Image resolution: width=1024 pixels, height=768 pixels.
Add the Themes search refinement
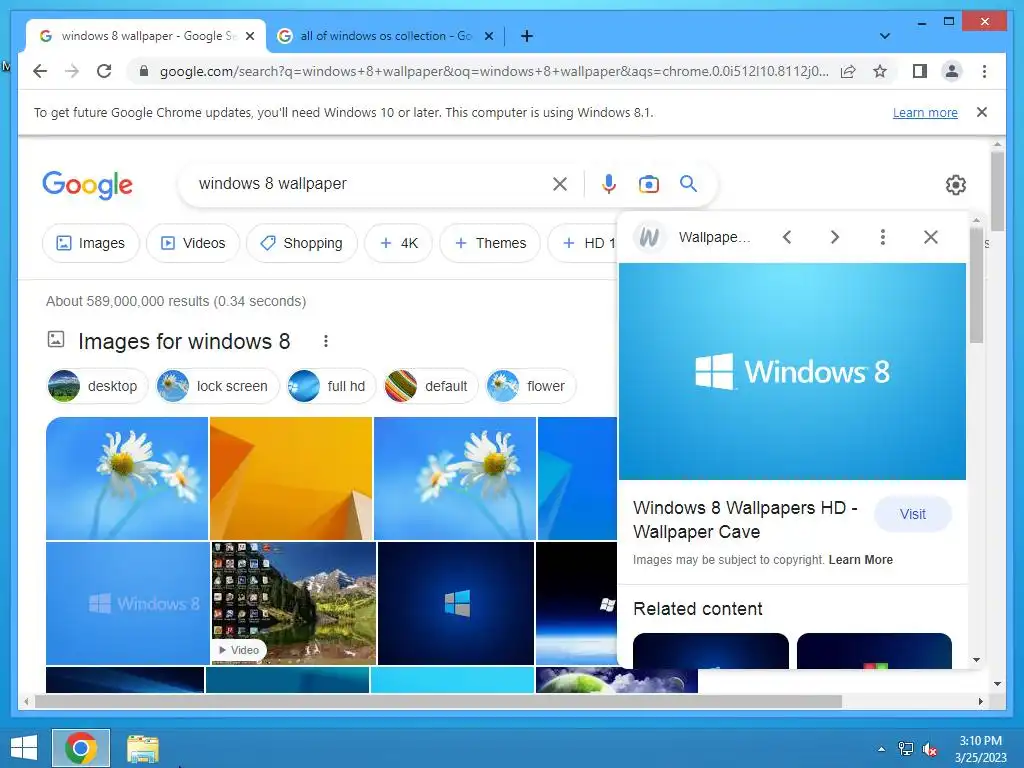pos(490,243)
